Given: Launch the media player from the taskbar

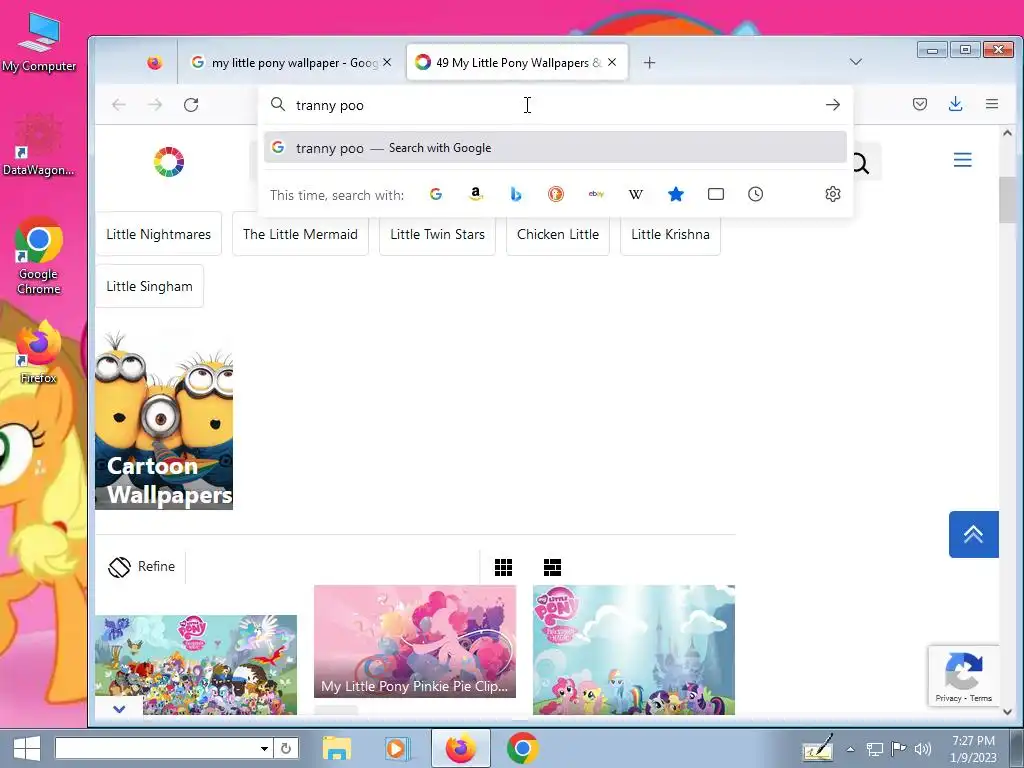Looking at the screenshot, I should pos(396,748).
